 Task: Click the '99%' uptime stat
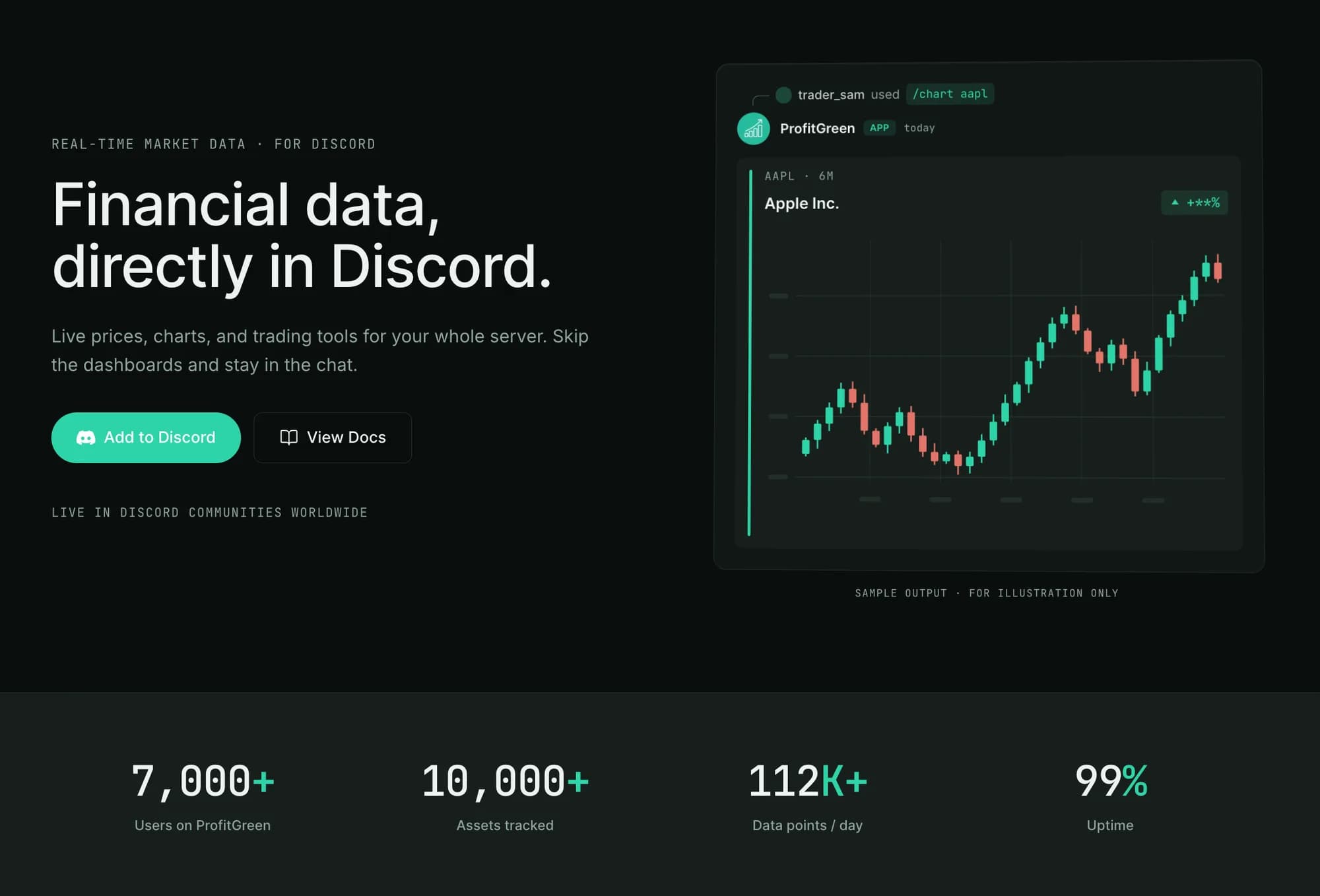click(x=1111, y=781)
